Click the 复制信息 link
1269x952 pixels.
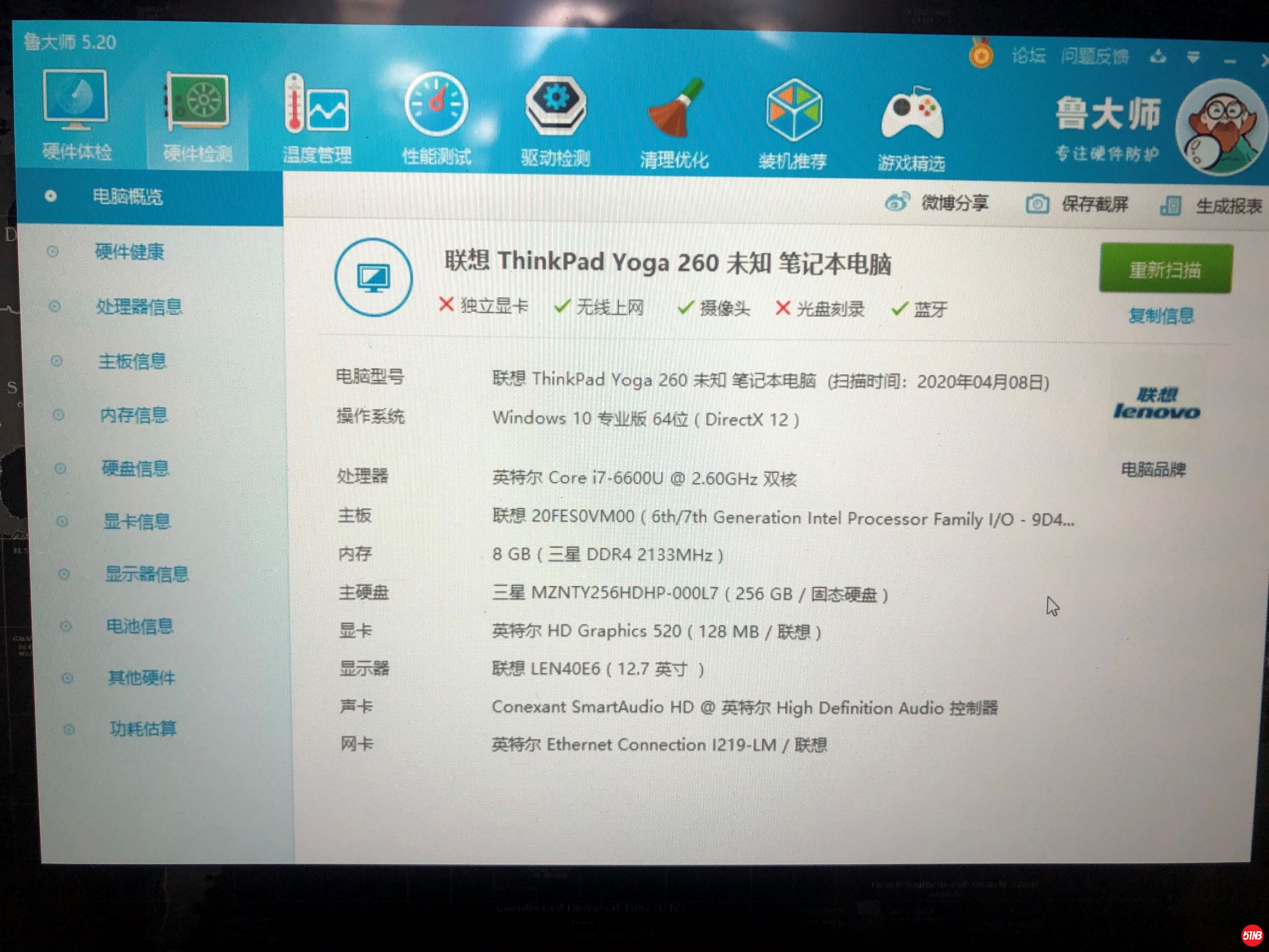[1161, 315]
